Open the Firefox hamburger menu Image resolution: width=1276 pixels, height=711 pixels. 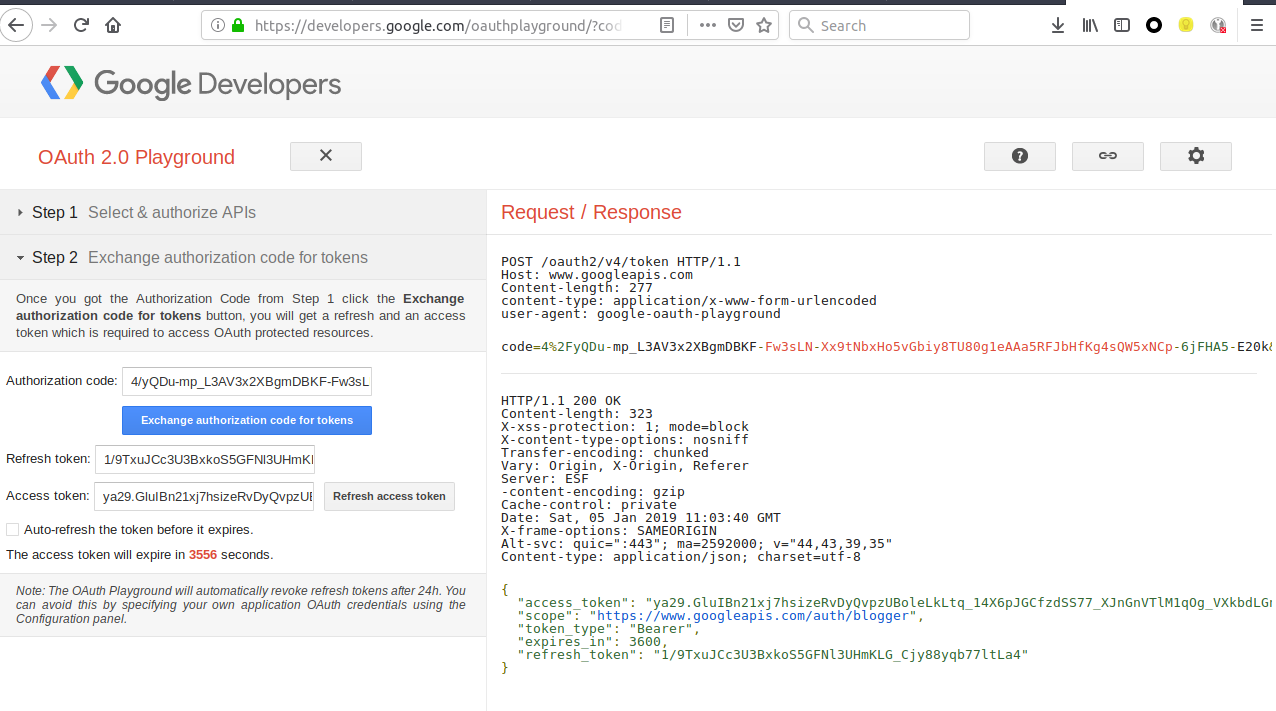1256,25
